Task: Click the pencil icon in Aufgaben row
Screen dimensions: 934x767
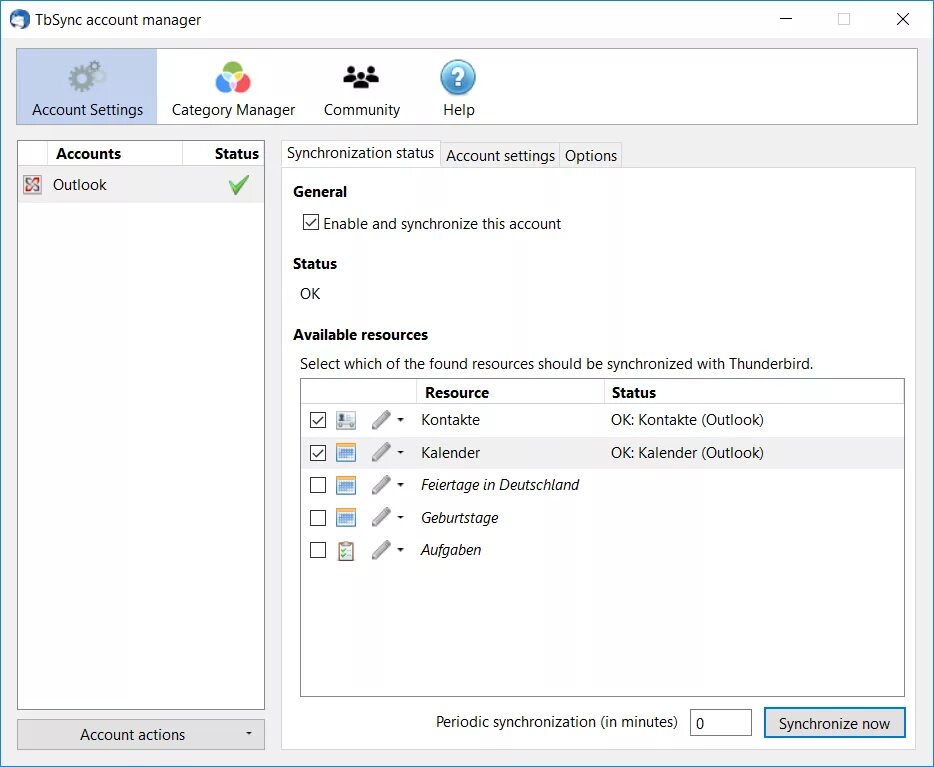Action: (381, 550)
